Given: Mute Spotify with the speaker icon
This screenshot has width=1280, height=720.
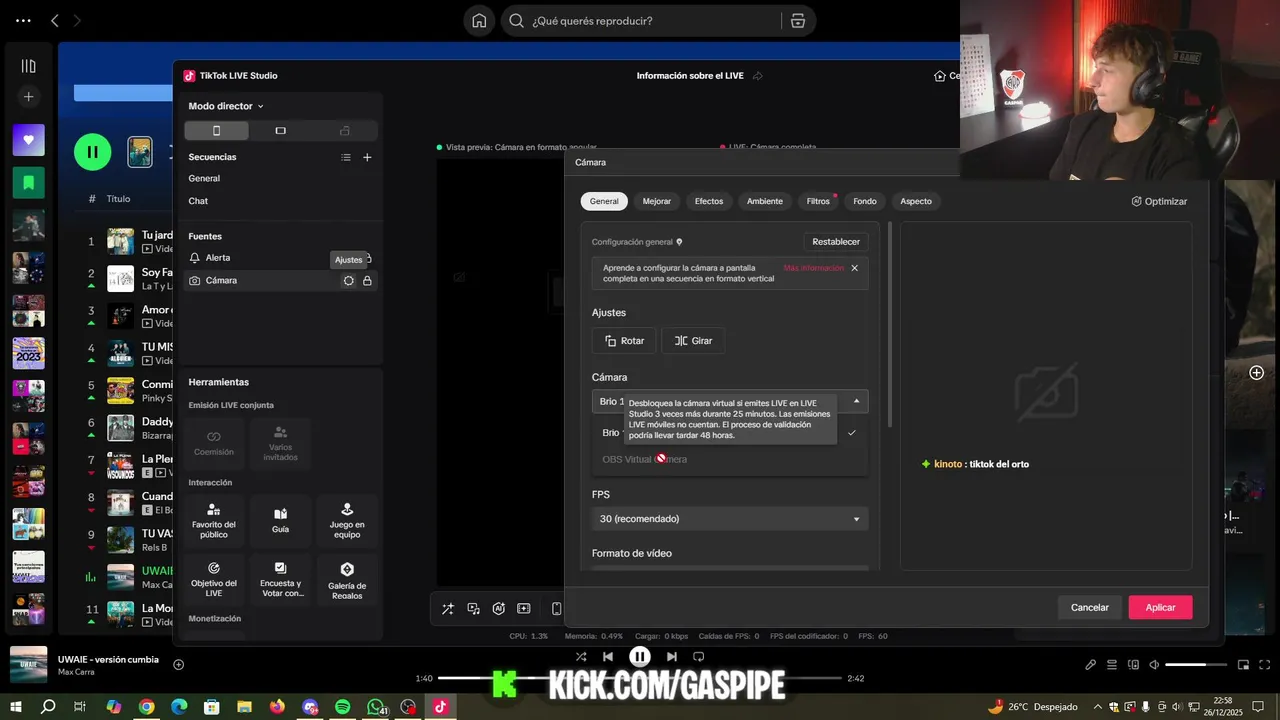Looking at the screenshot, I should [x=1154, y=665].
